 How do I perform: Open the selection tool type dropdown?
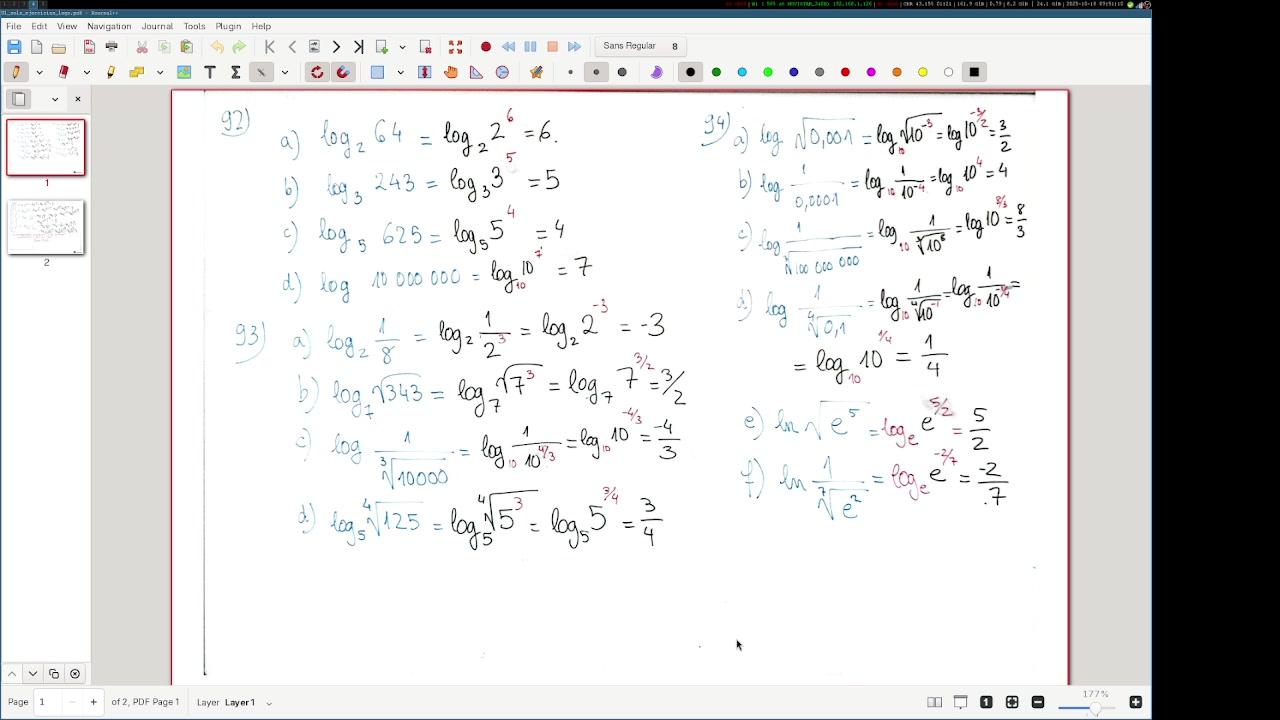click(400, 72)
